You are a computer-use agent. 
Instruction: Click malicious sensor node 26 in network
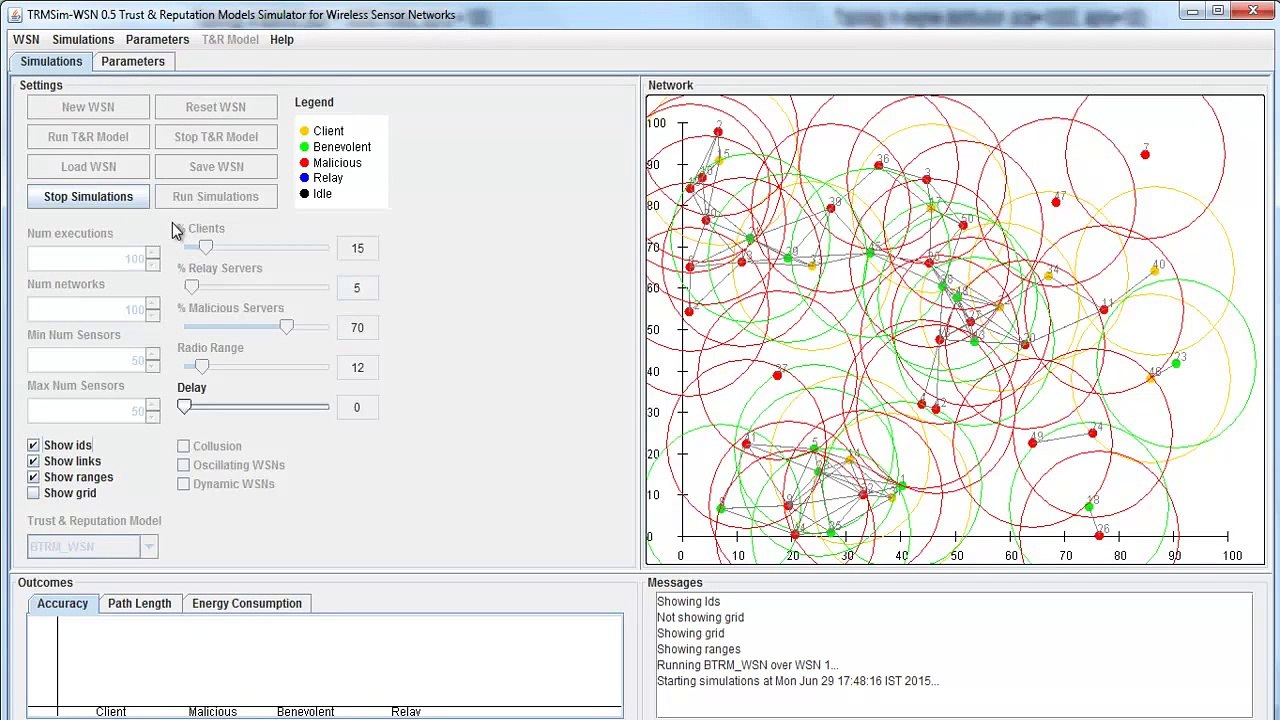1099,536
